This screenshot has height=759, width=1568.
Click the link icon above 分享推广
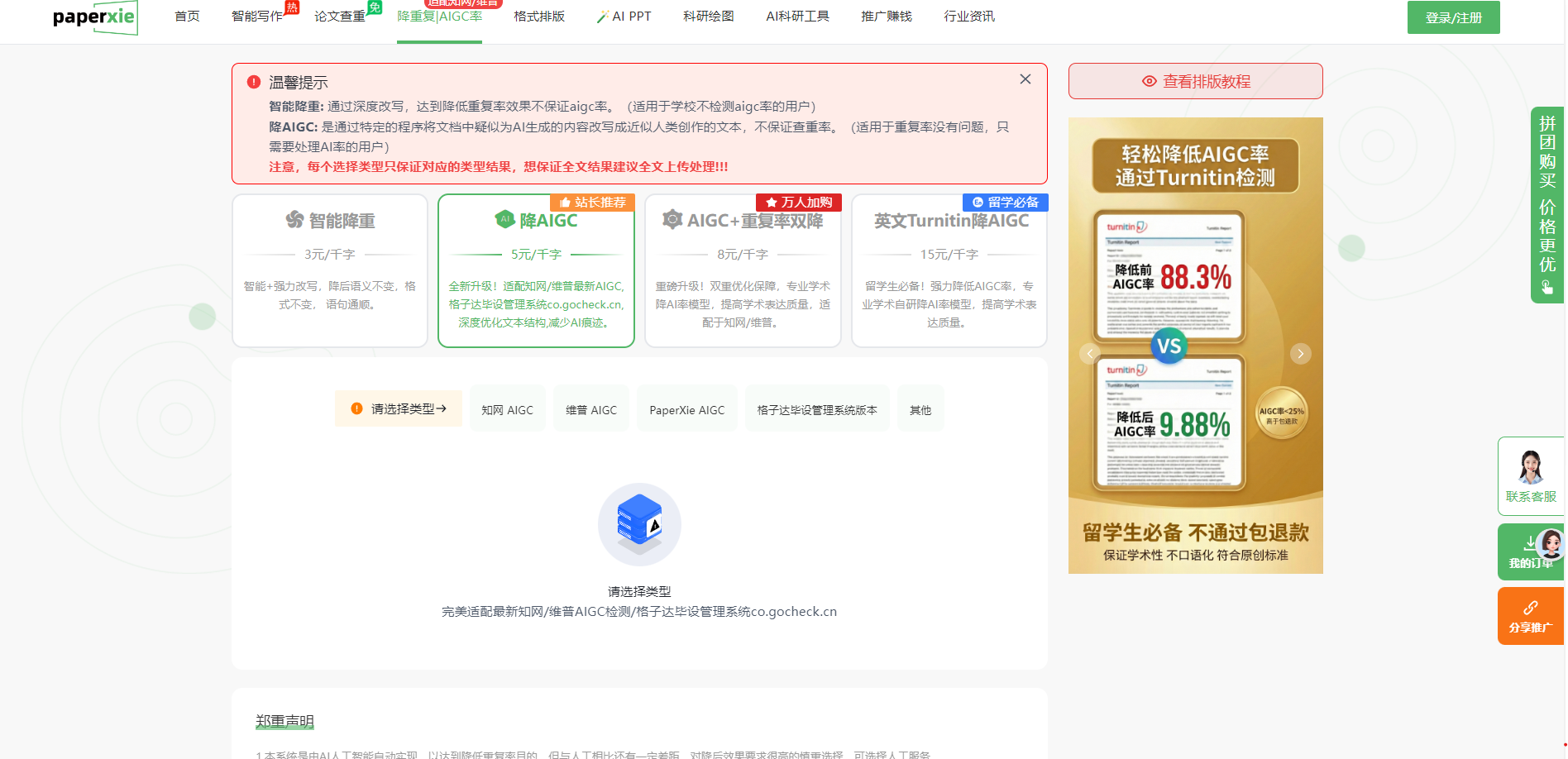[1531, 607]
